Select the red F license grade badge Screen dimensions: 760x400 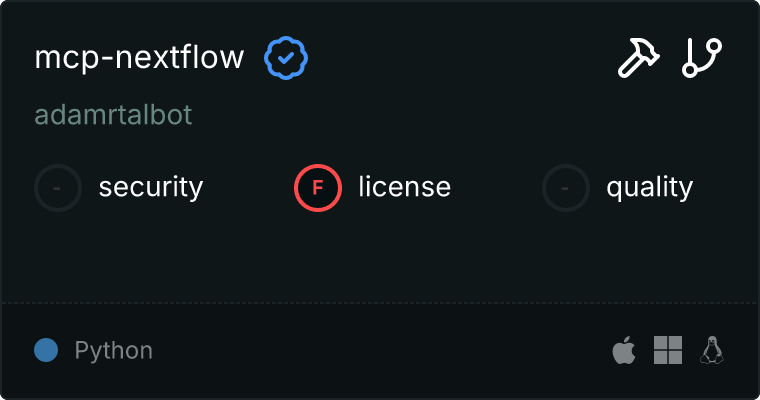pyautogui.click(x=318, y=187)
